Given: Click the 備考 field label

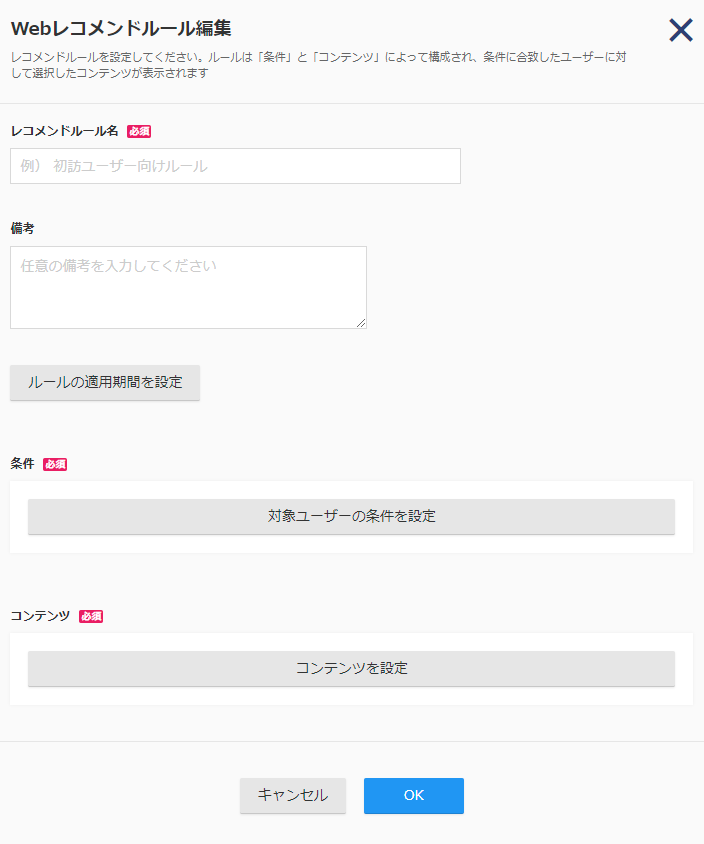Looking at the screenshot, I should 23,228.
